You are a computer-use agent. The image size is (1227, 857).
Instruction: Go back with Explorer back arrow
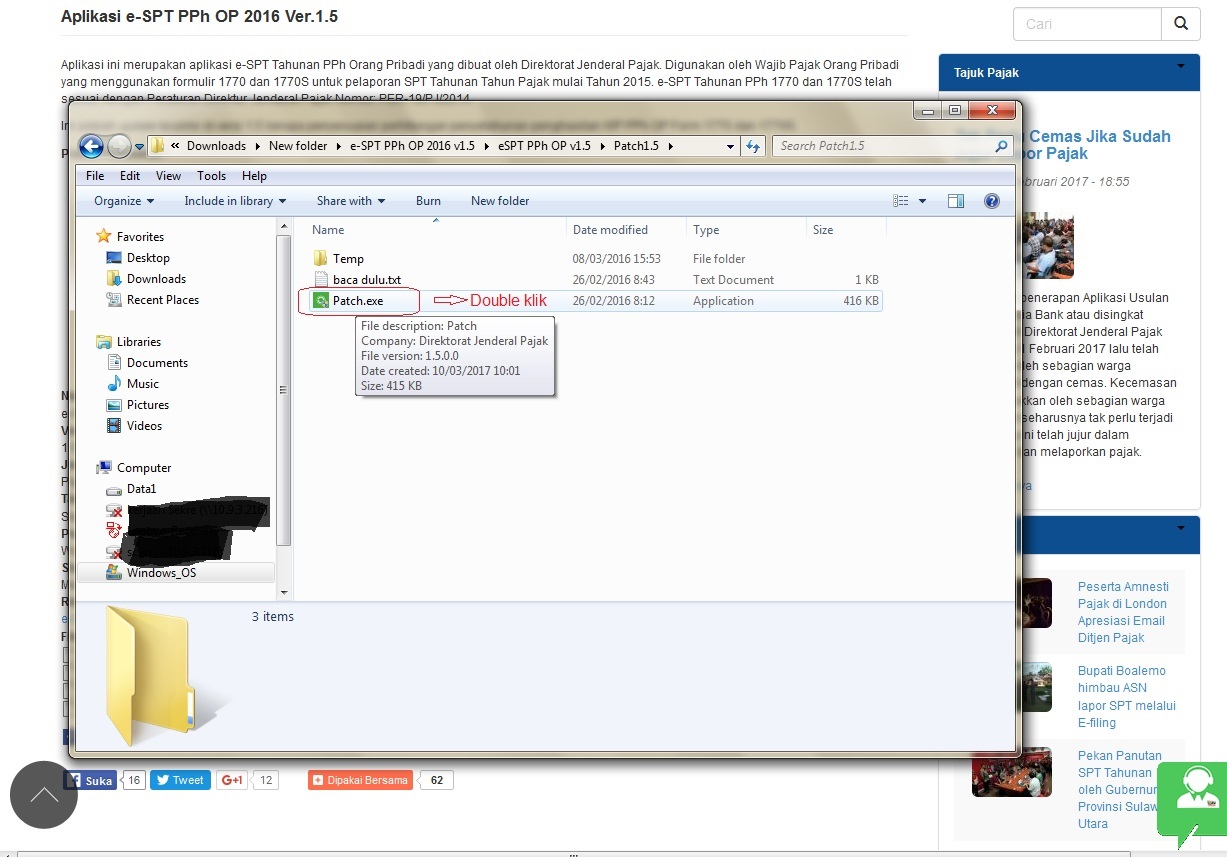(x=91, y=146)
